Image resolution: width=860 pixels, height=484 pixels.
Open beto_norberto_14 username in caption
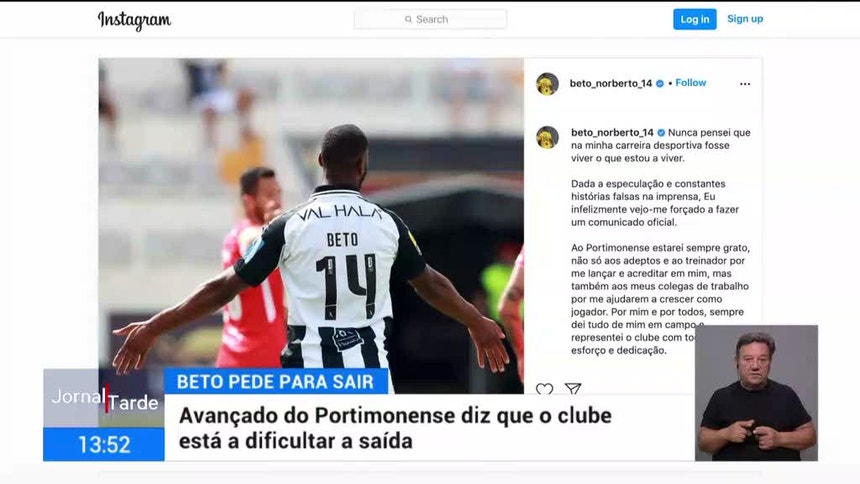(612, 133)
